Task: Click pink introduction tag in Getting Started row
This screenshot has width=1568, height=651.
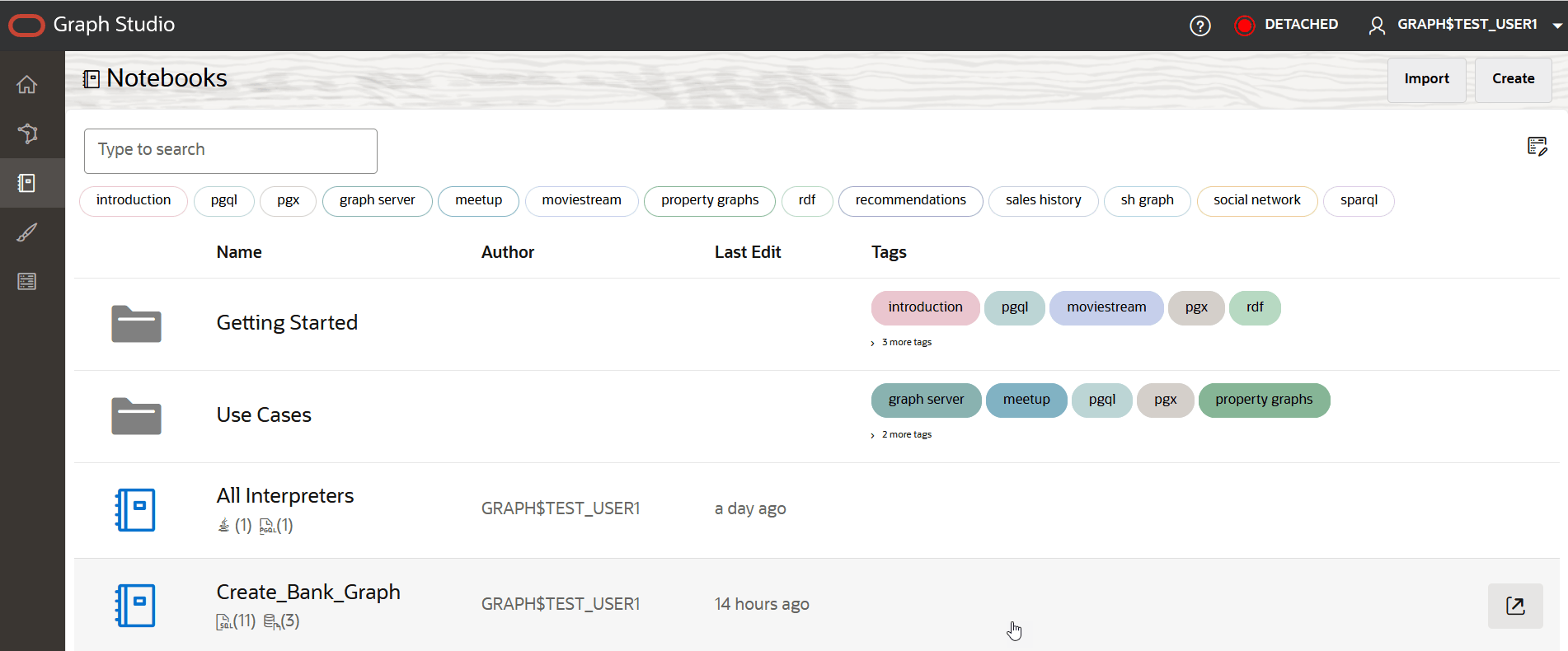Action: pyautogui.click(x=925, y=307)
